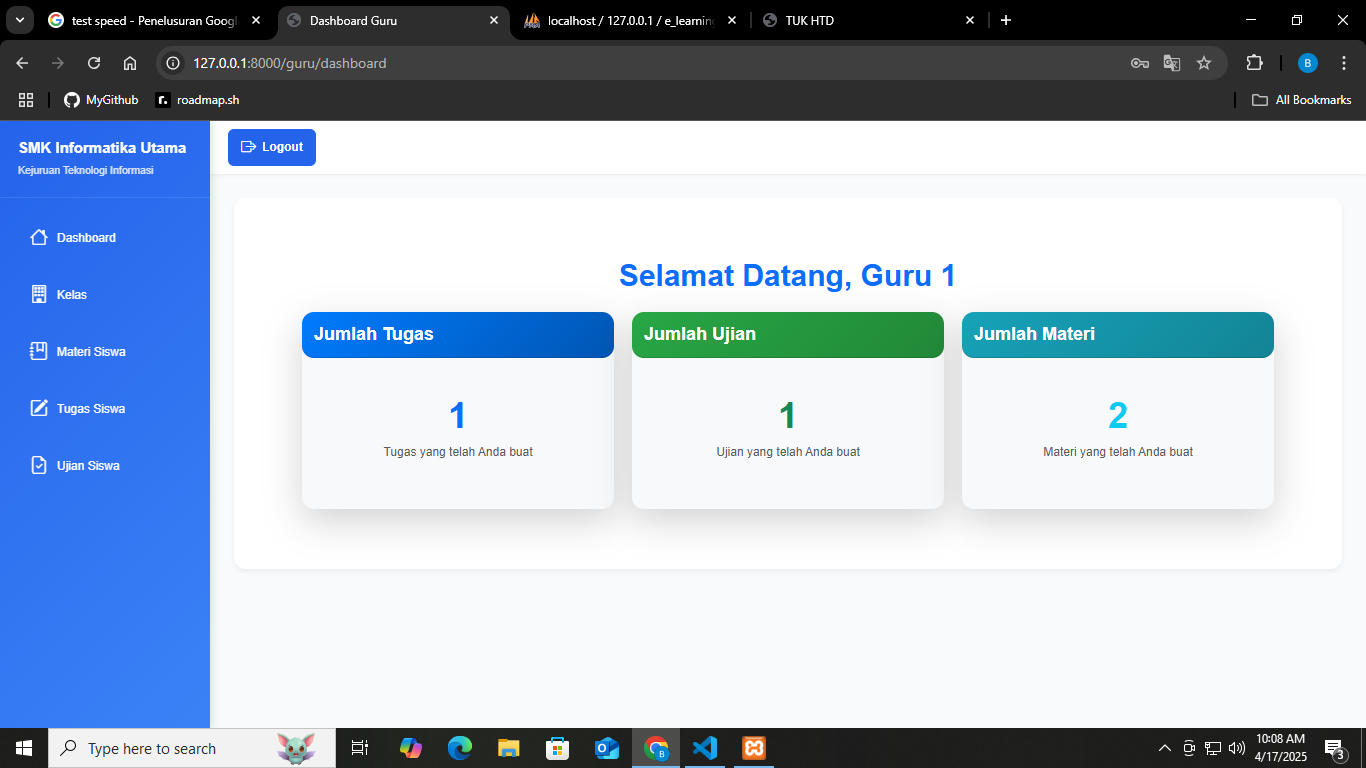The image size is (1366, 768).
Task: Launch Visual Studio Code from taskbar
Action: pyautogui.click(x=705, y=748)
